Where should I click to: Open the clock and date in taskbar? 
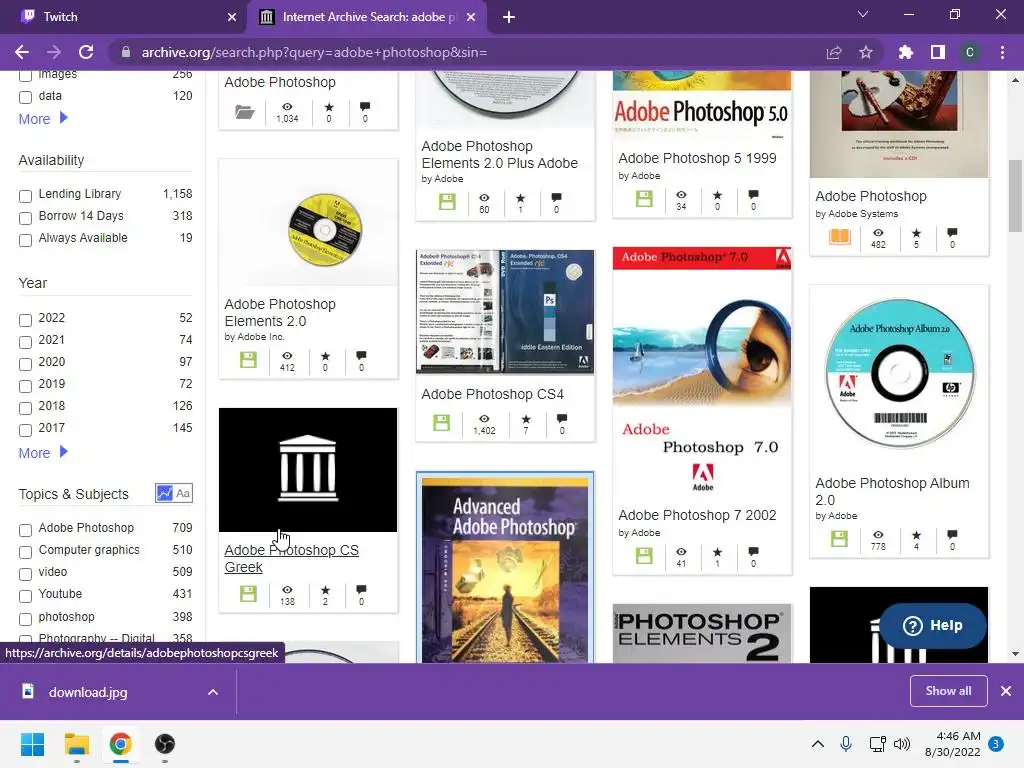(x=953, y=744)
